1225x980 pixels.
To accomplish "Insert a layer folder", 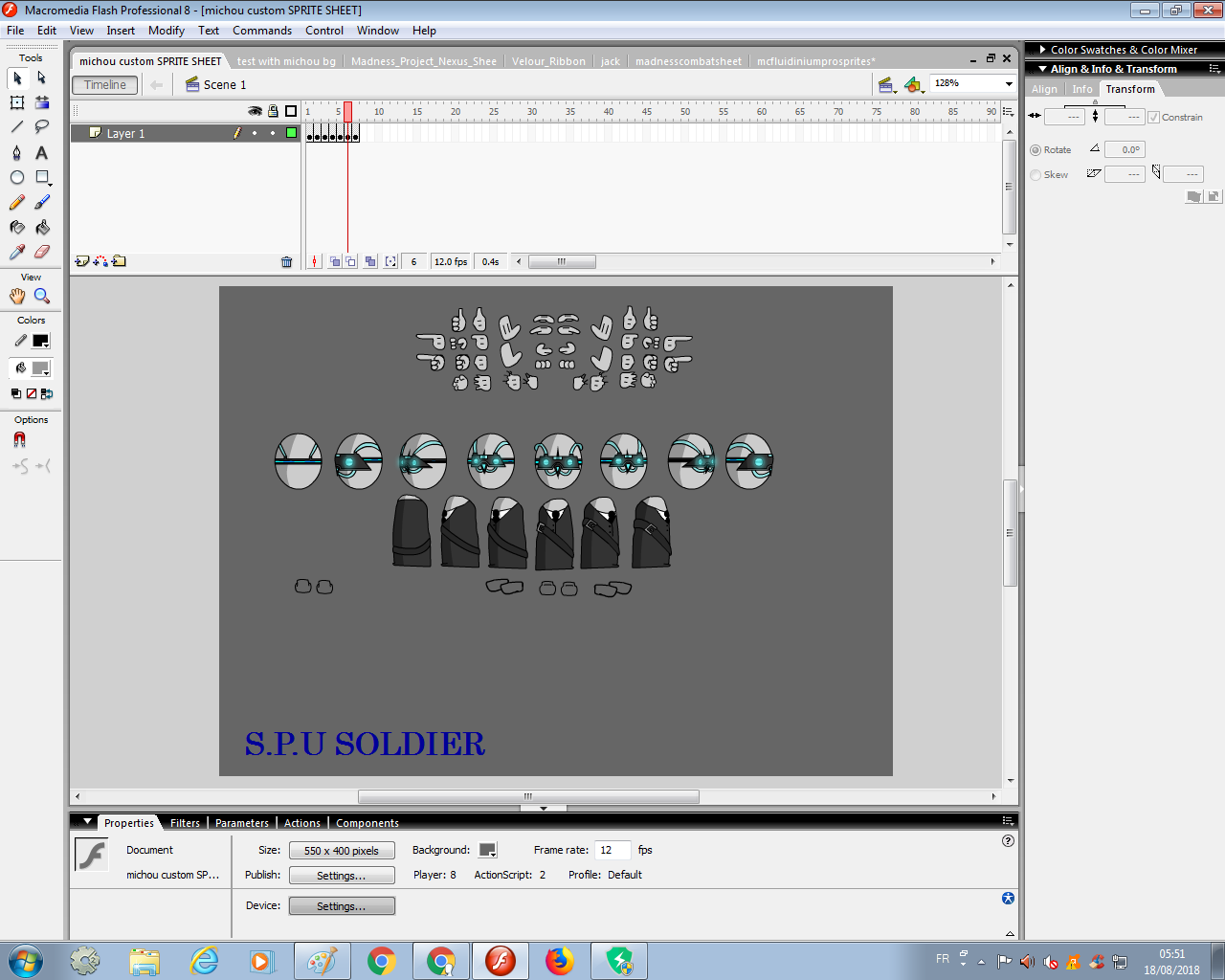I will coord(119,261).
